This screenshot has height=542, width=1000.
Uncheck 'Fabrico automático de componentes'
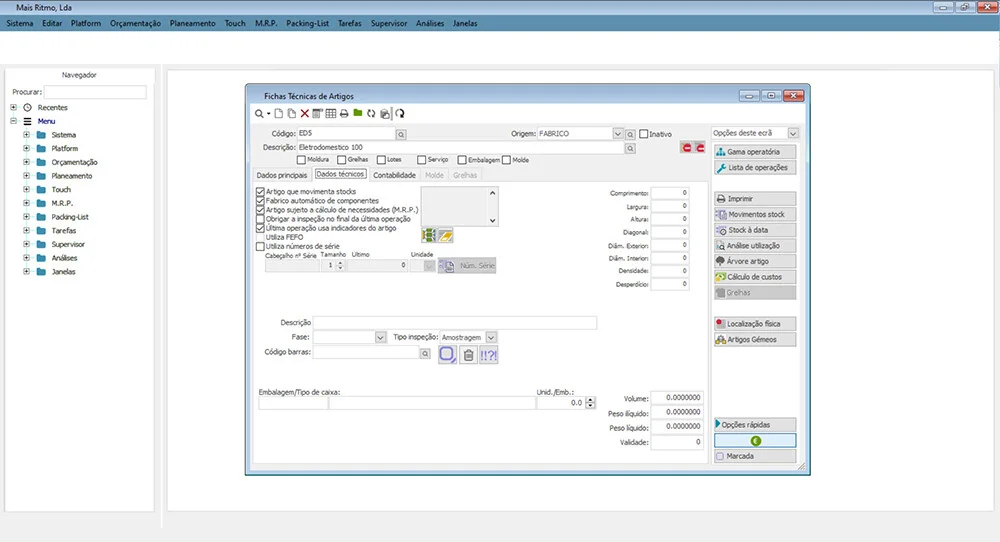(260, 200)
